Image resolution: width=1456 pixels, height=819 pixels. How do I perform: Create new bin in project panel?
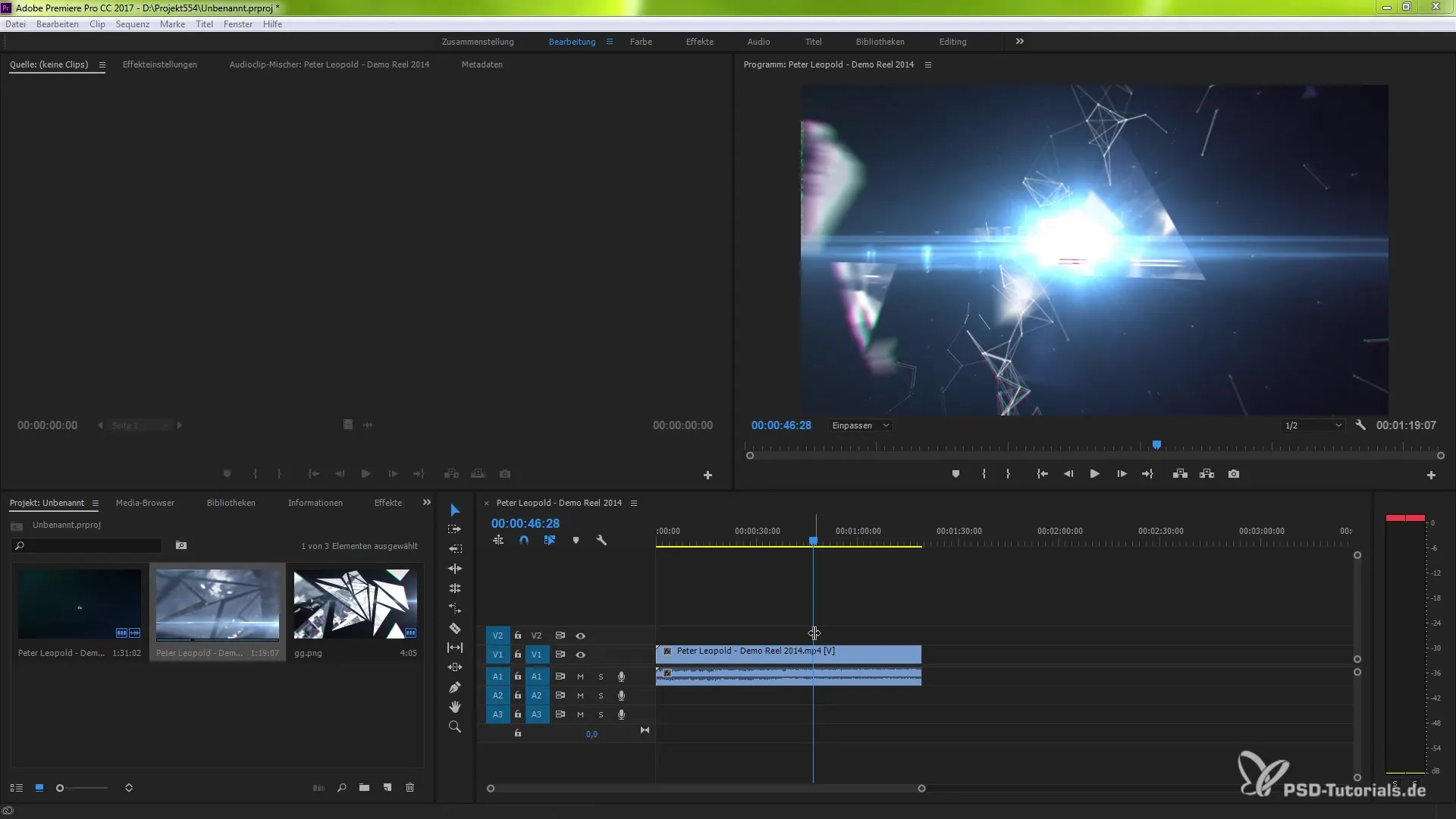tap(364, 788)
